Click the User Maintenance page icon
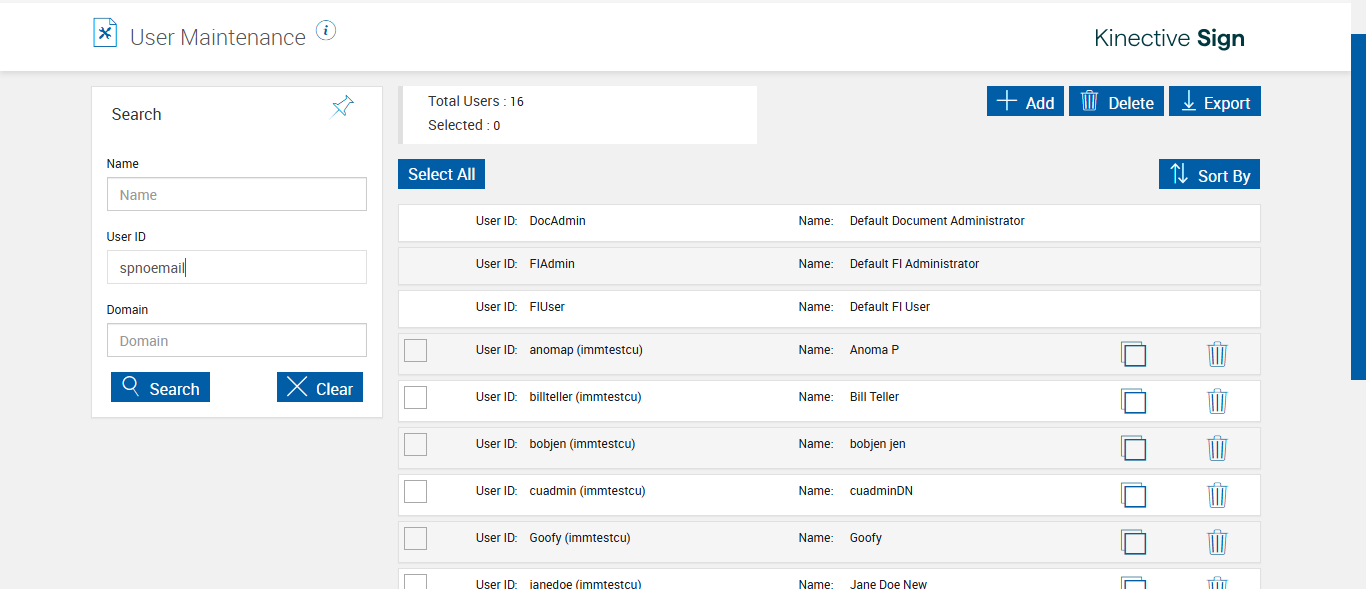 pyautogui.click(x=105, y=33)
